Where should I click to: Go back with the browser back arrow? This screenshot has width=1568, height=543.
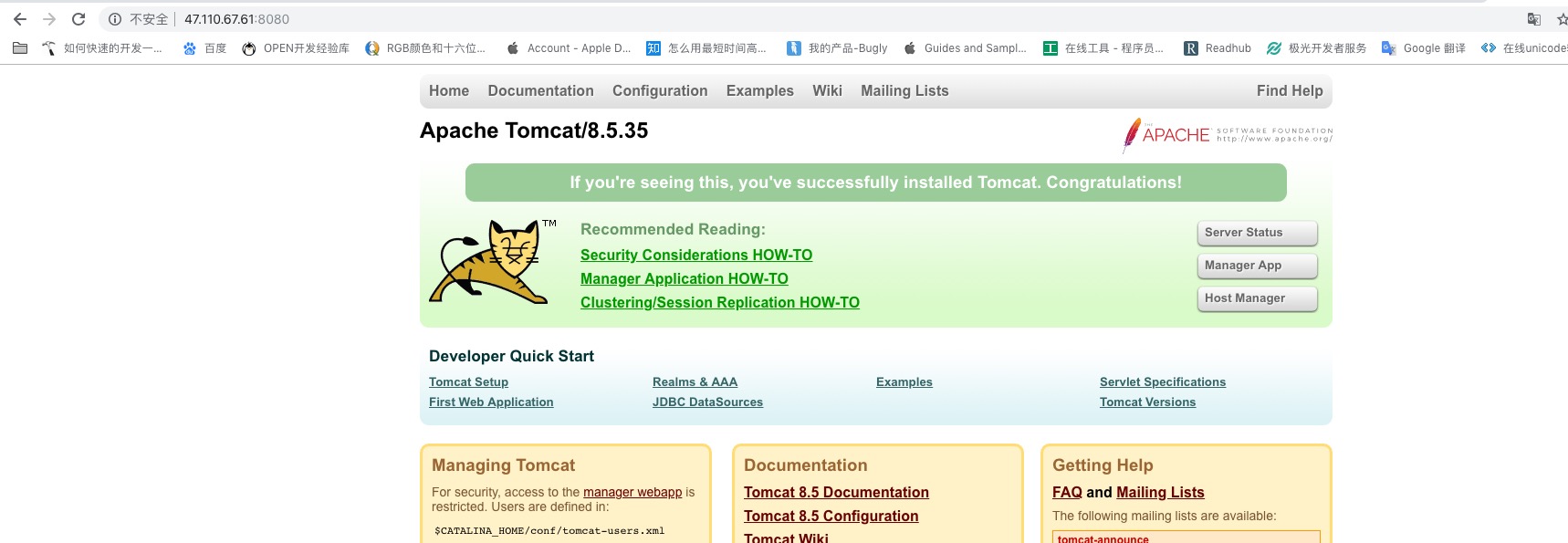(20, 19)
